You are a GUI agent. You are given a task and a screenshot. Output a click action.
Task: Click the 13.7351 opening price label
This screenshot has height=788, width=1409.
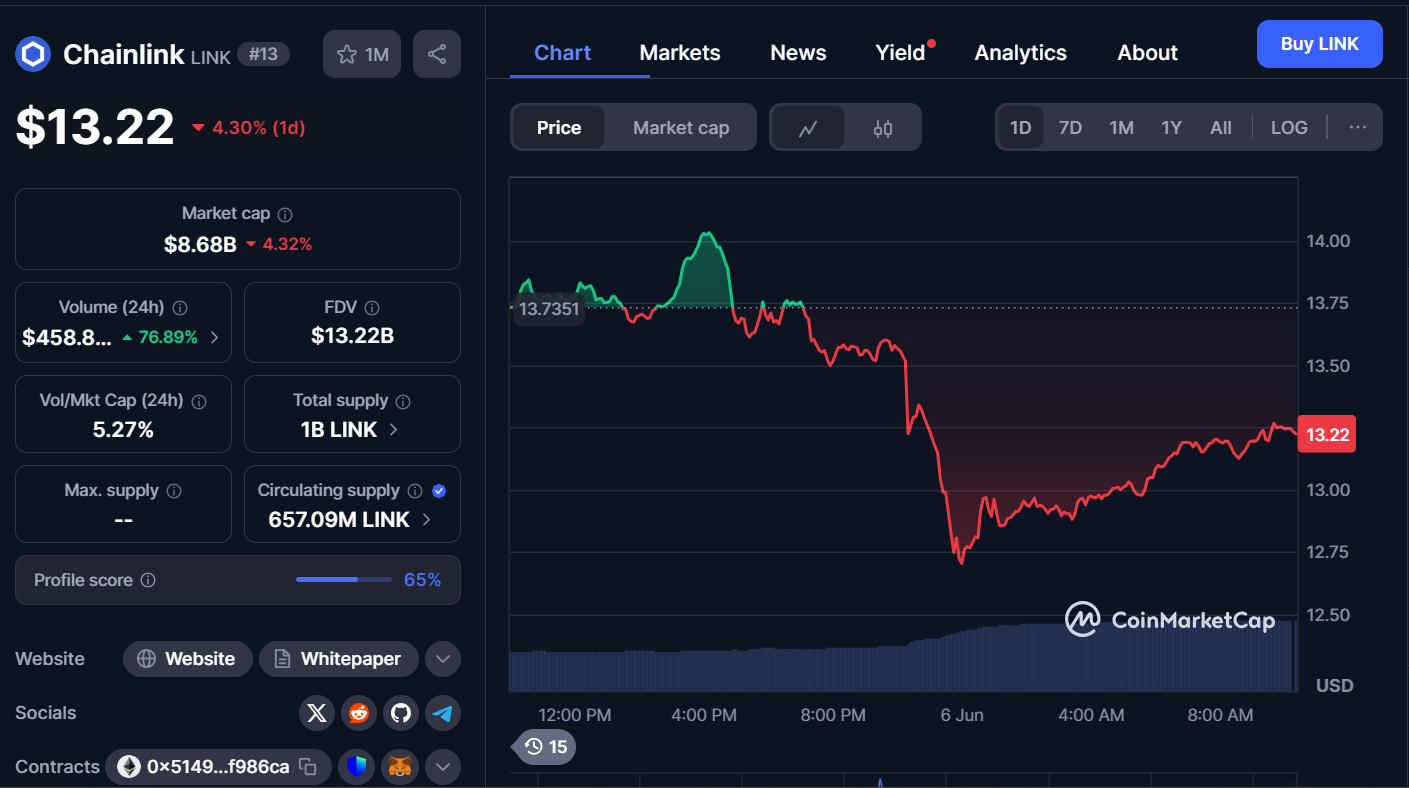[548, 309]
